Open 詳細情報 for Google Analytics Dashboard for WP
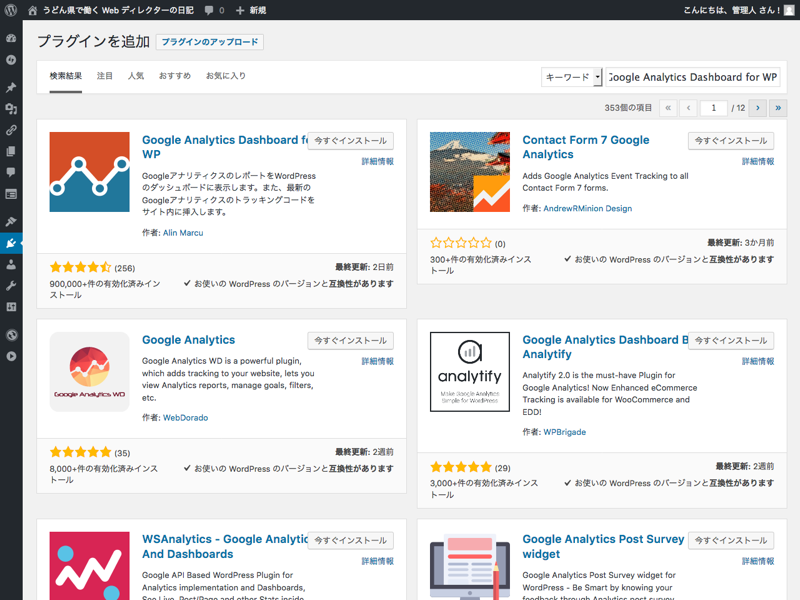 tap(378, 162)
